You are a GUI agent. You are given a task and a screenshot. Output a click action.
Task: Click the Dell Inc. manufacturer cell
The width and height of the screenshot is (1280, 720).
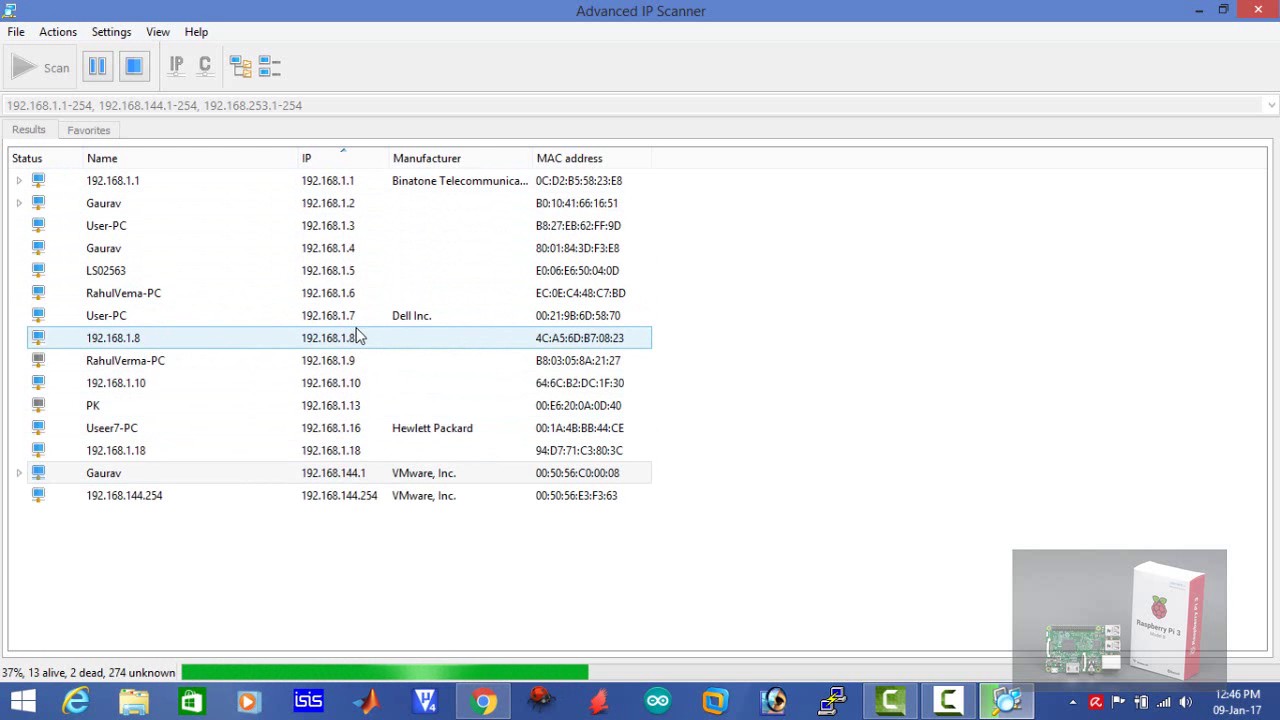(x=412, y=316)
